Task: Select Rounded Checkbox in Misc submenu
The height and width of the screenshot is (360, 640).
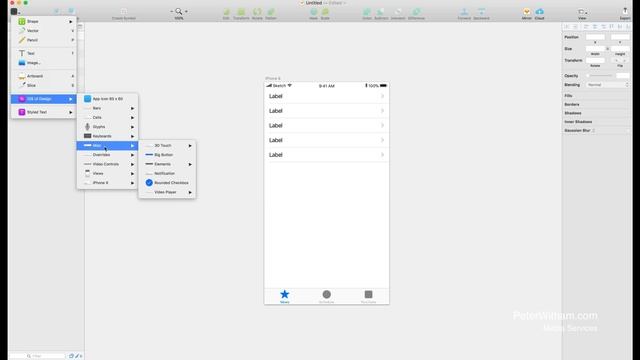Action: pos(167,183)
